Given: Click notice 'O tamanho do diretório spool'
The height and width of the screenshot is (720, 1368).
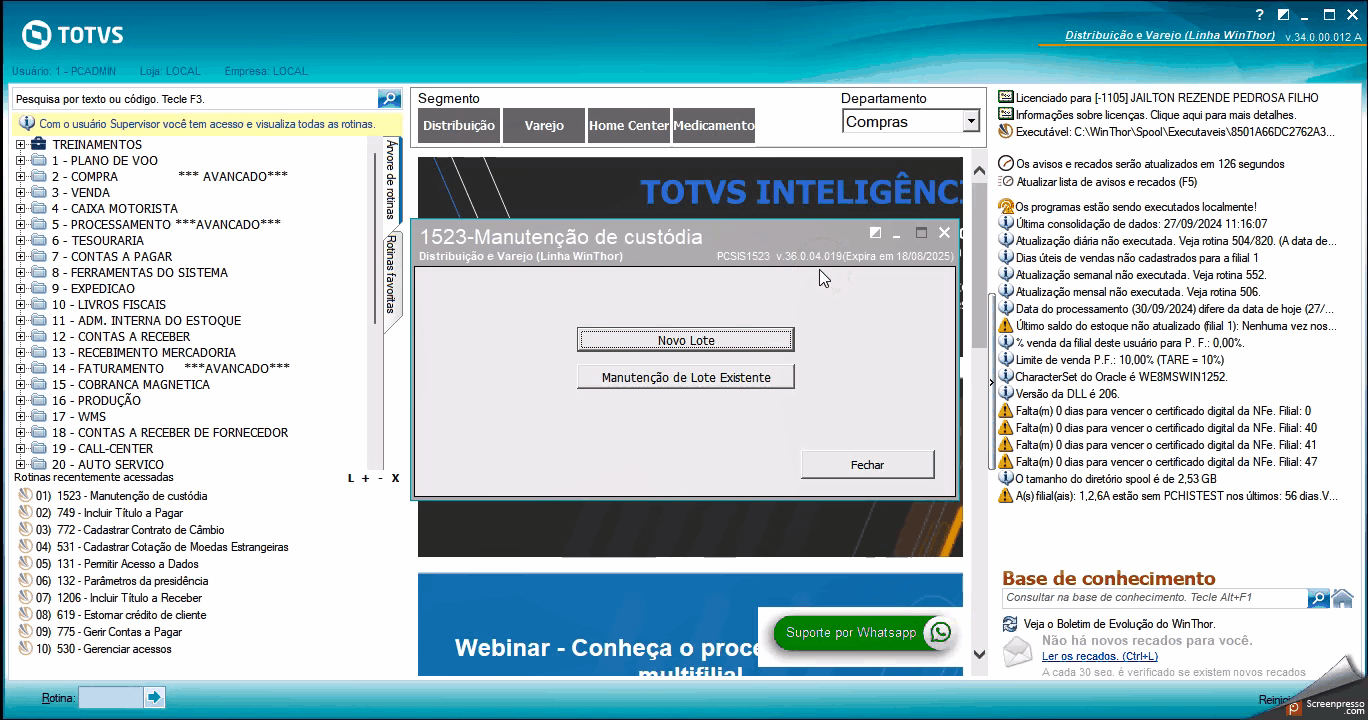Looking at the screenshot, I should click(1116, 479).
